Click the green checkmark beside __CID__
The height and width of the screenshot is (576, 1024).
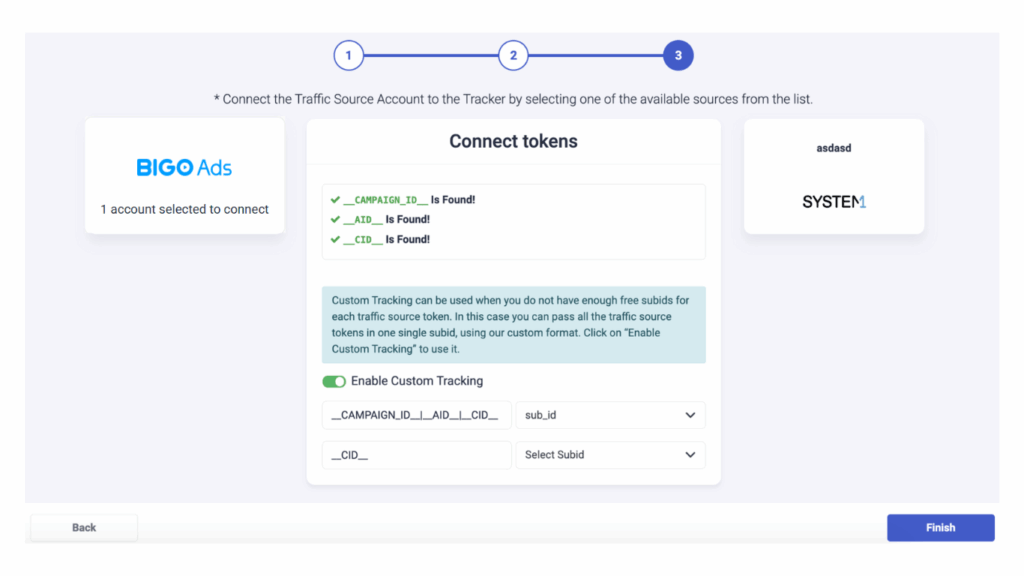click(336, 240)
